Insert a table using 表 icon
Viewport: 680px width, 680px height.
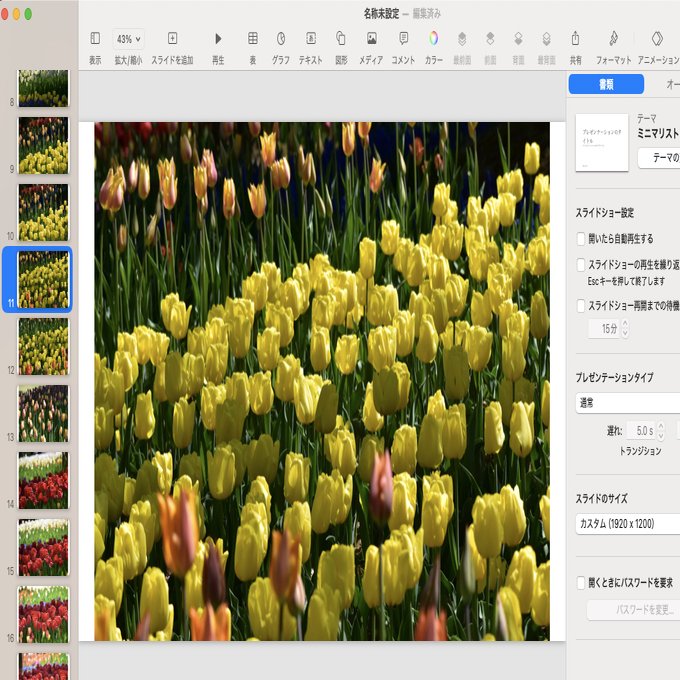(x=253, y=39)
